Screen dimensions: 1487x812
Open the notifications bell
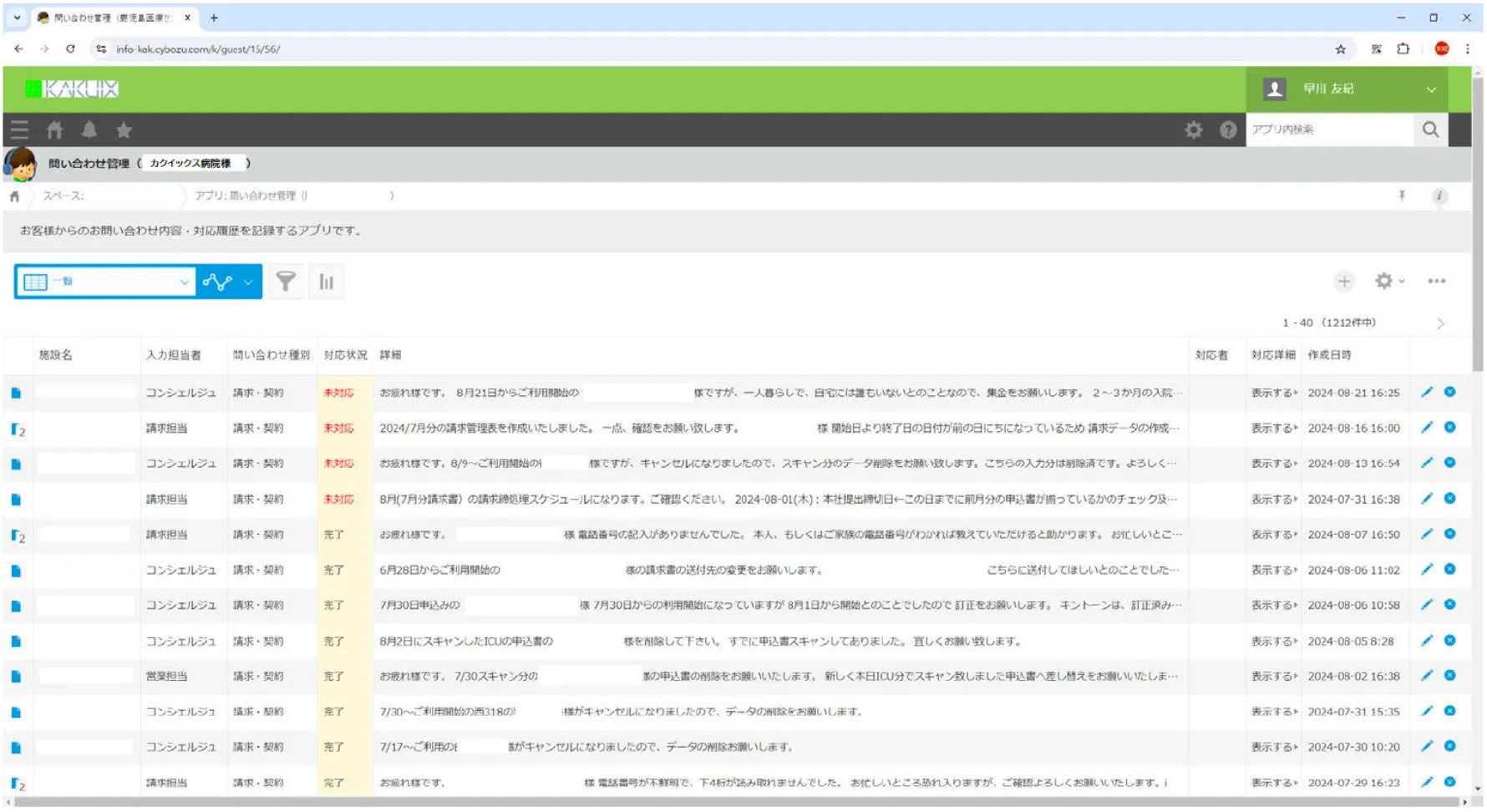pyautogui.click(x=89, y=130)
